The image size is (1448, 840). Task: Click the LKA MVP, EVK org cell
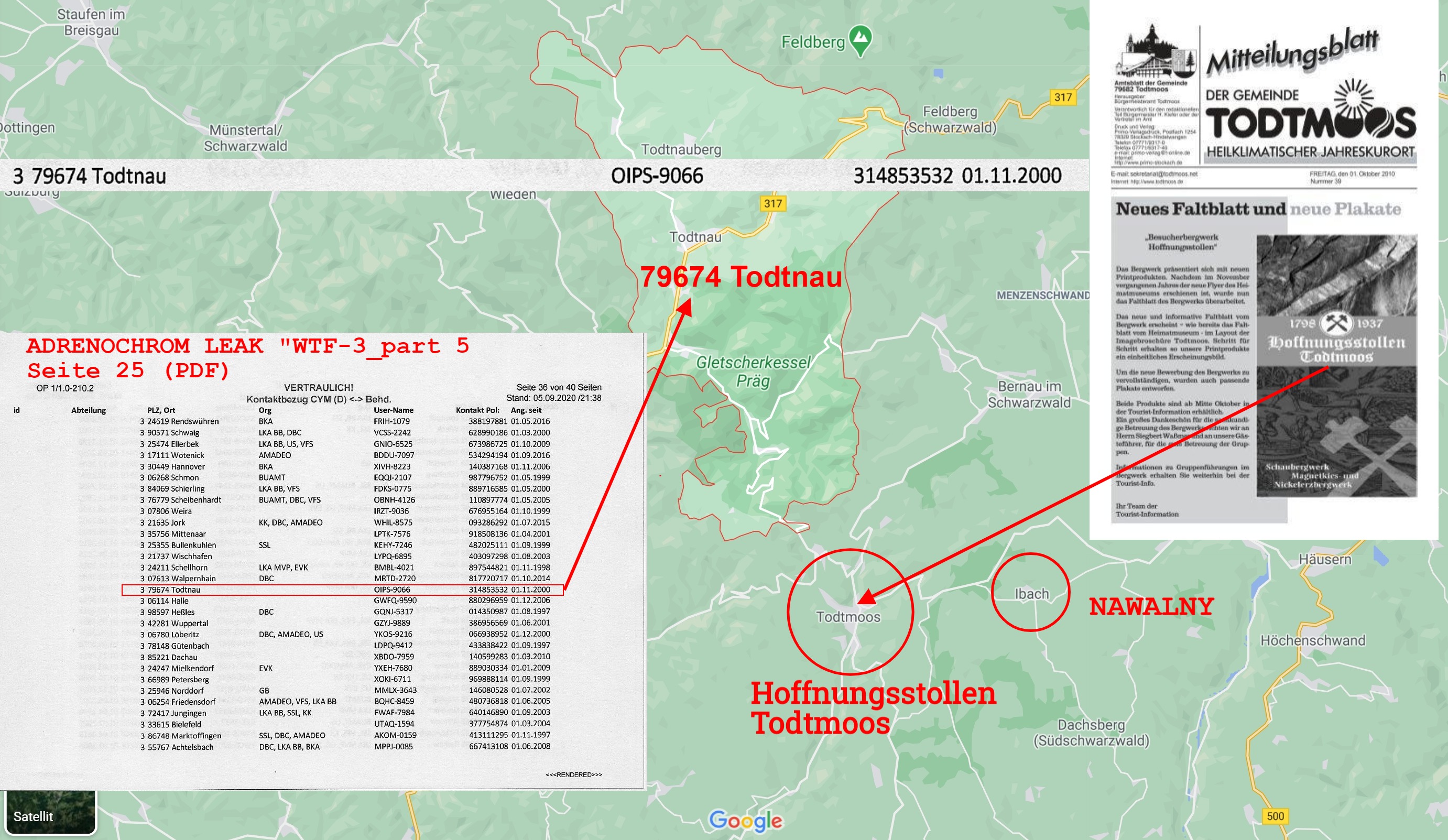pos(284,568)
